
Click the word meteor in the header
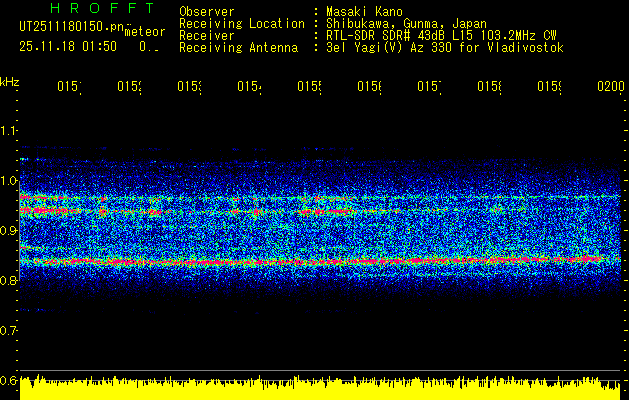click(145, 32)
